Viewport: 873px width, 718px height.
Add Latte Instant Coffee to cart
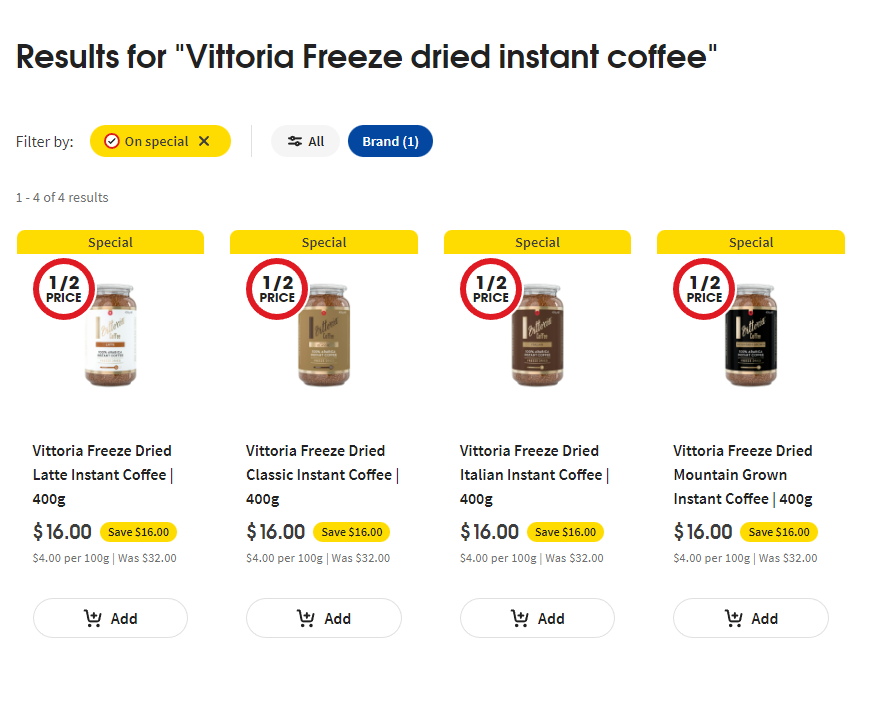pyautogui.click(x=110, y=618)
